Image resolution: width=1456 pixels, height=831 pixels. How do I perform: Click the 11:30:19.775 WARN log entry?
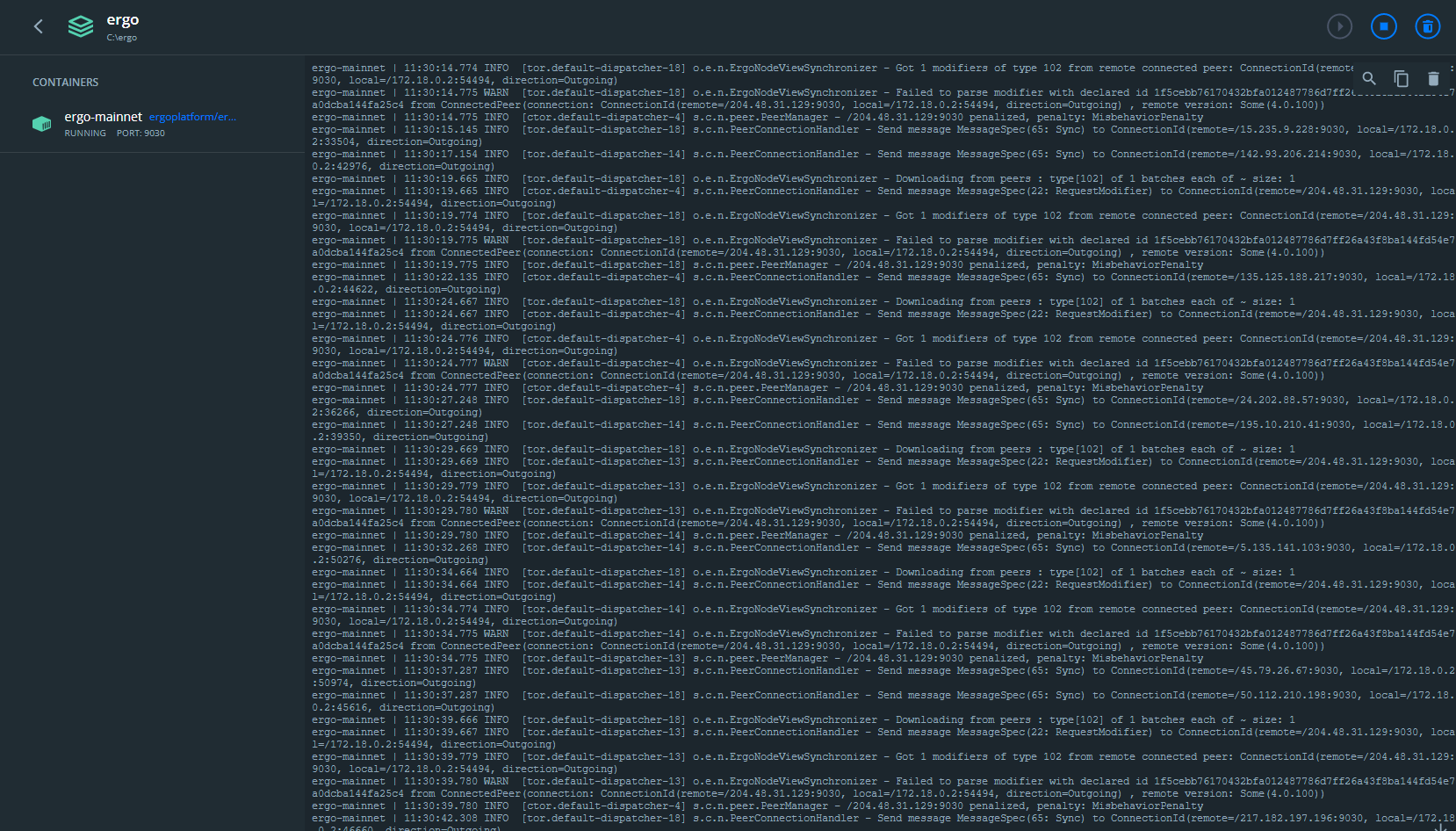coord(883,246)
